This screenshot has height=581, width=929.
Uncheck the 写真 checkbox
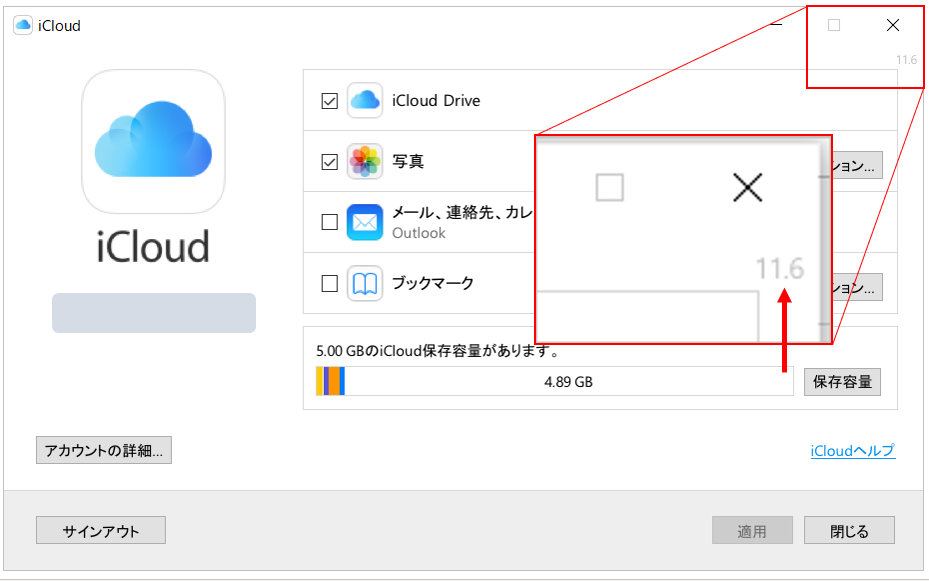tap(329, 161)
